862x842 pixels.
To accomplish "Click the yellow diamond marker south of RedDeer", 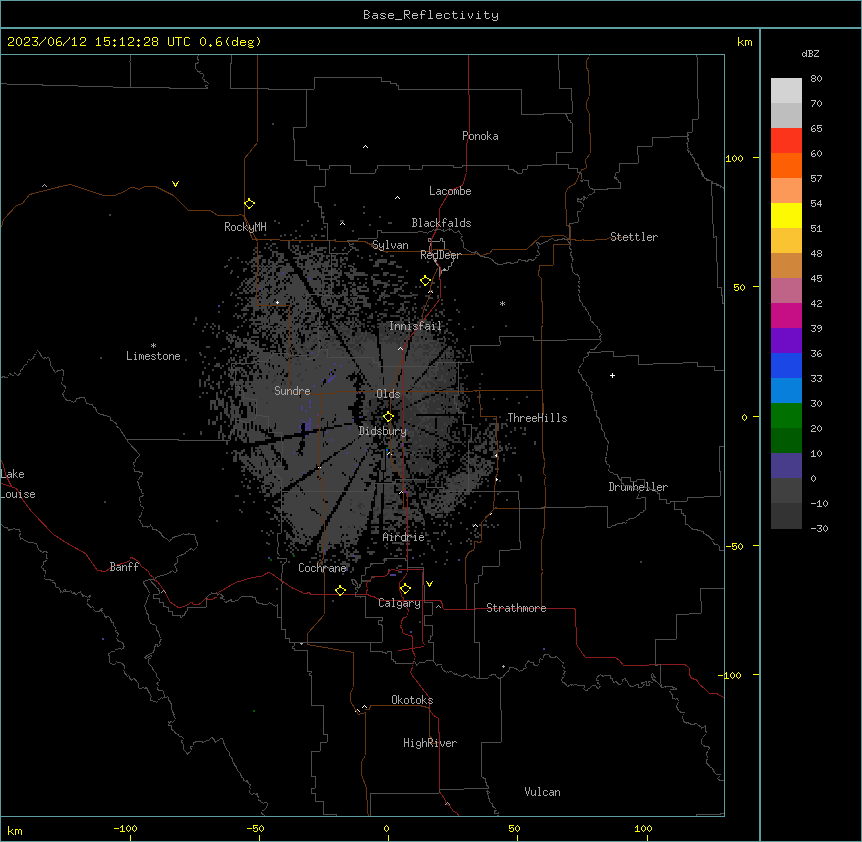I will (426, 281).
